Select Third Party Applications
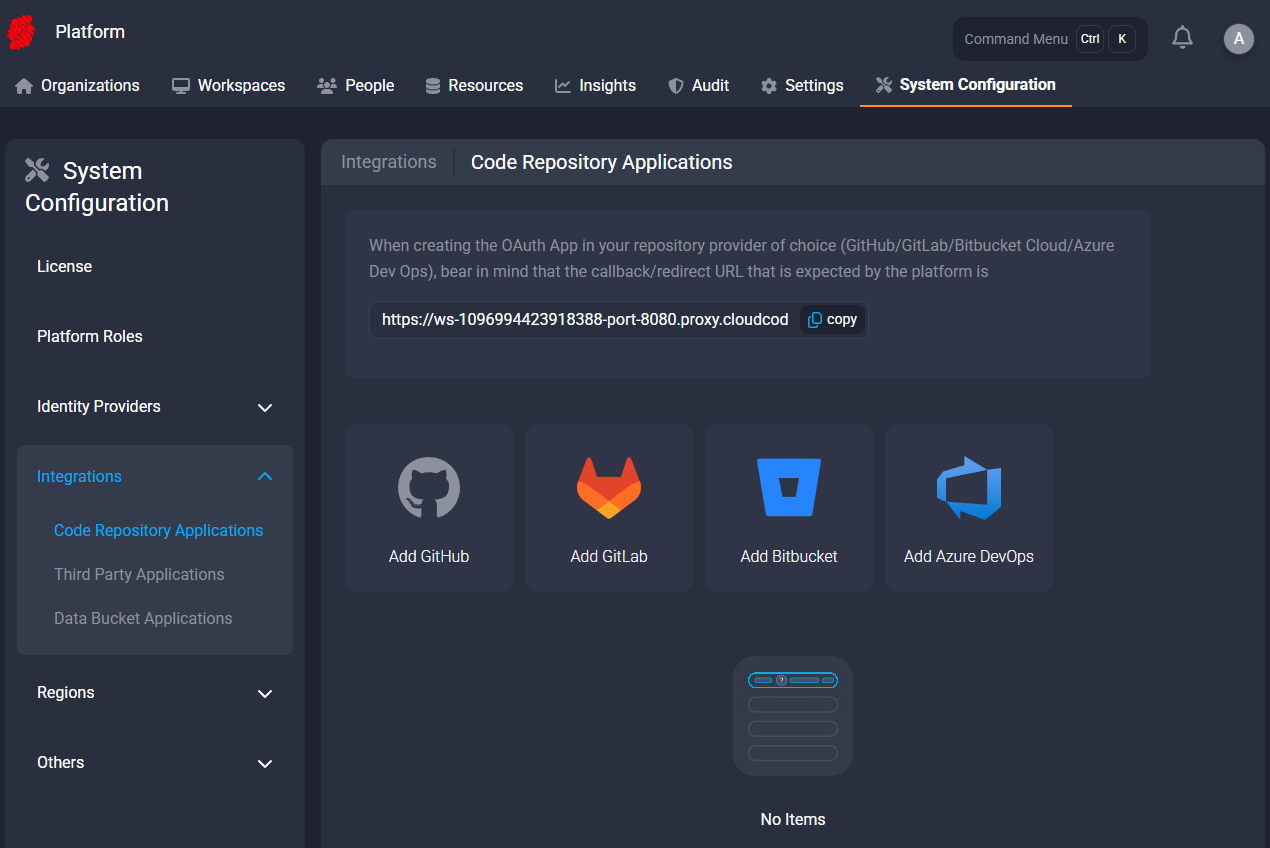1270x848 pixels. tap(139, 575)
